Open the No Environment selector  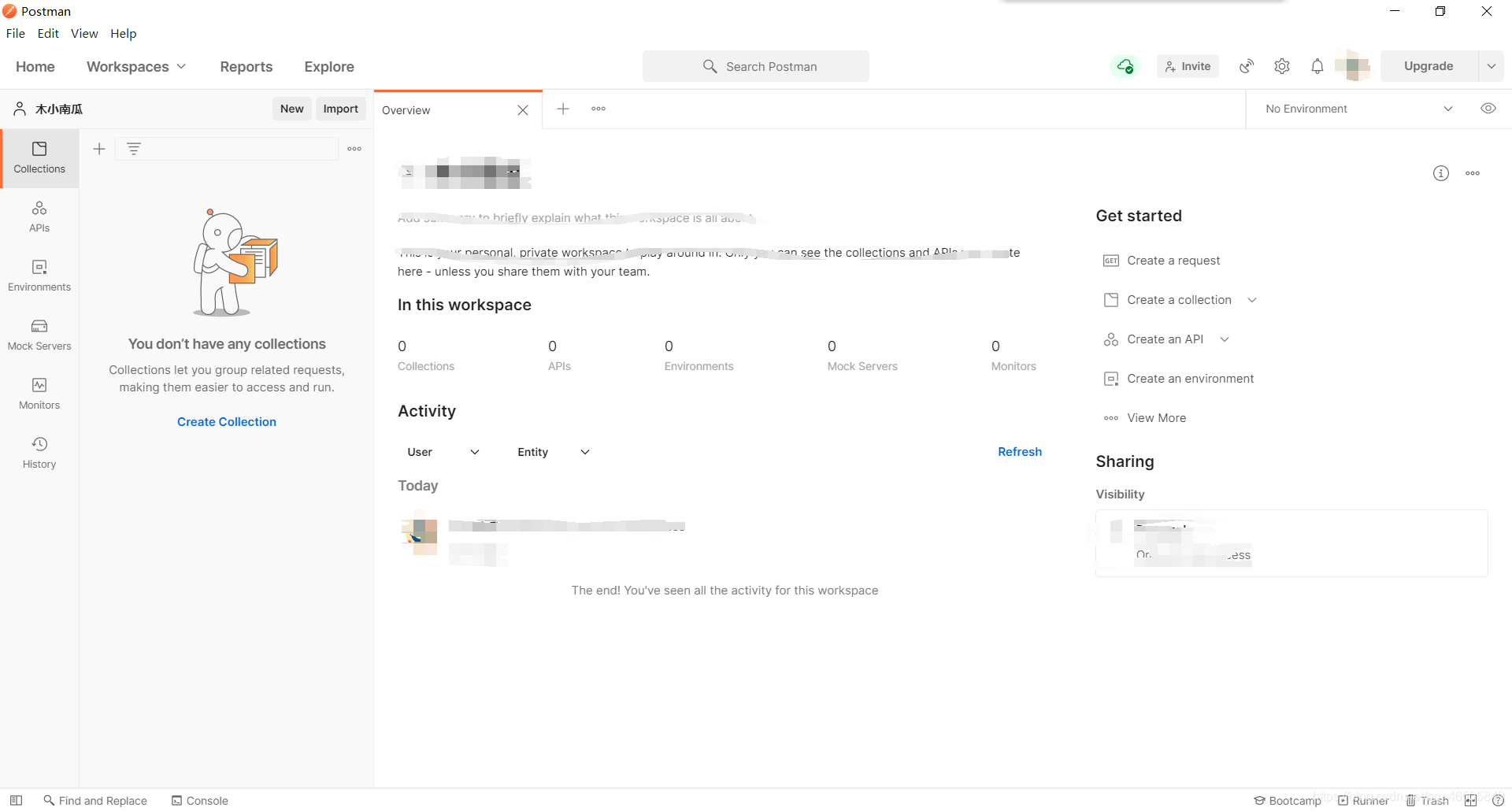[1358, 109]
